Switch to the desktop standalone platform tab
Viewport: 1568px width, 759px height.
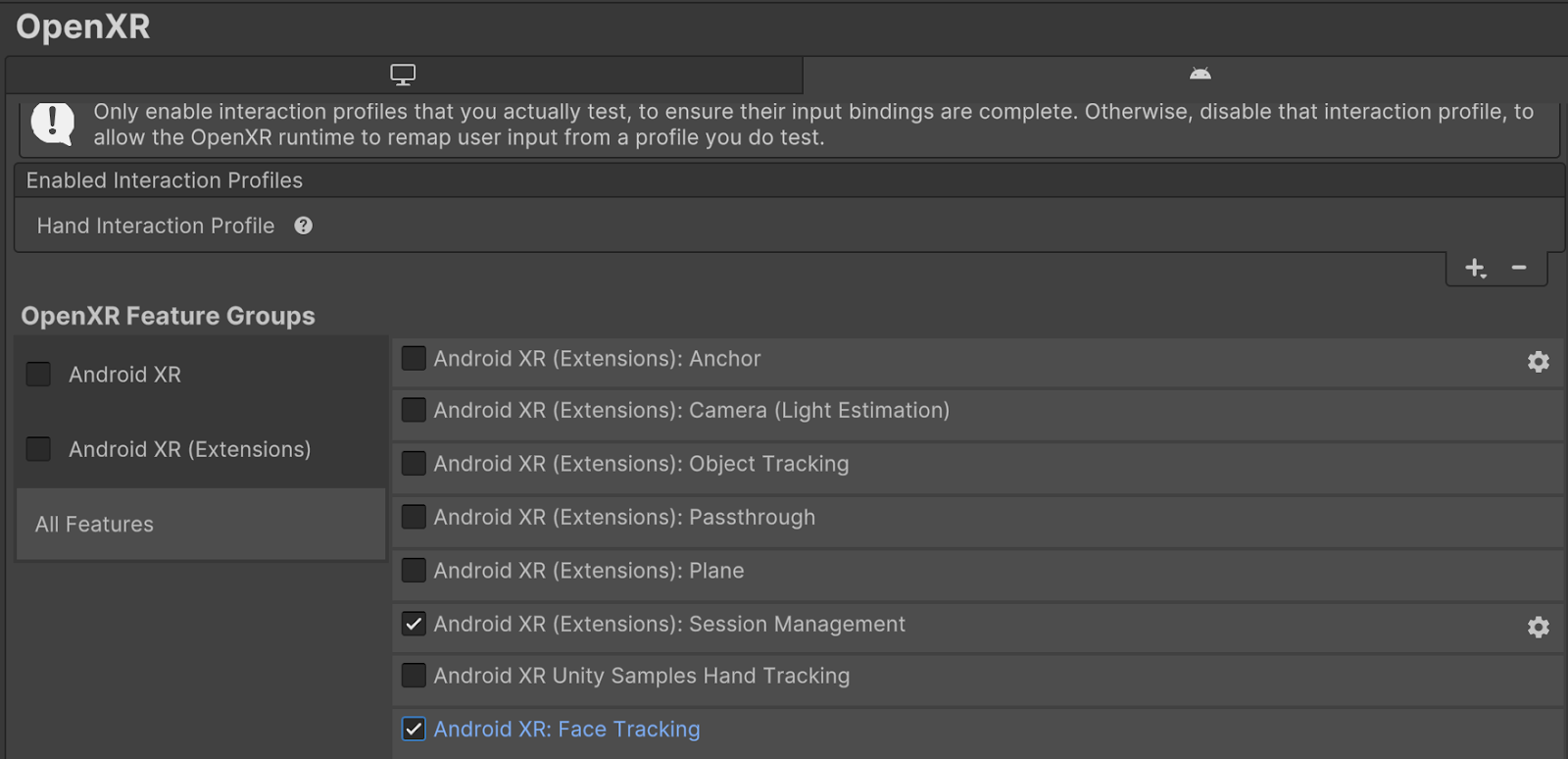403,75
